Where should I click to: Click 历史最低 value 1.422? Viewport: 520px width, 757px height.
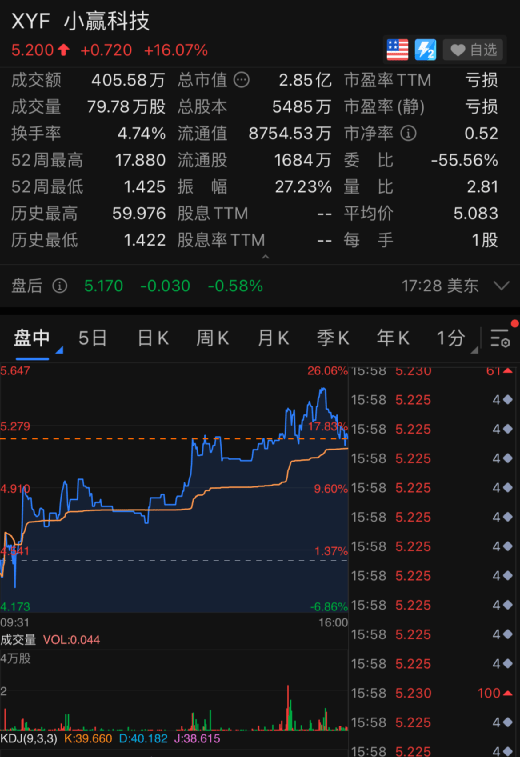(x=145, y=240)
